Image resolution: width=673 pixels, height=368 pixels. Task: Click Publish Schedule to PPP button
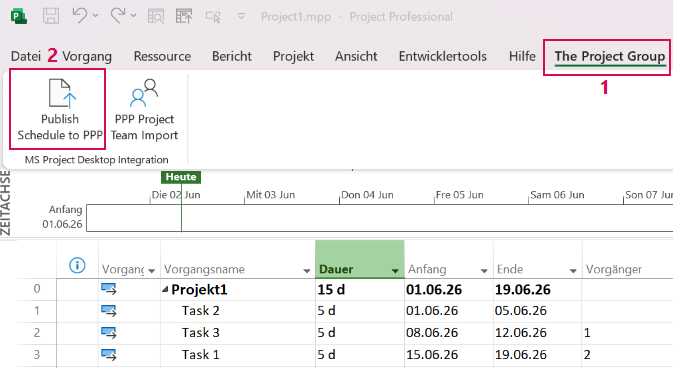click(60, 109)
